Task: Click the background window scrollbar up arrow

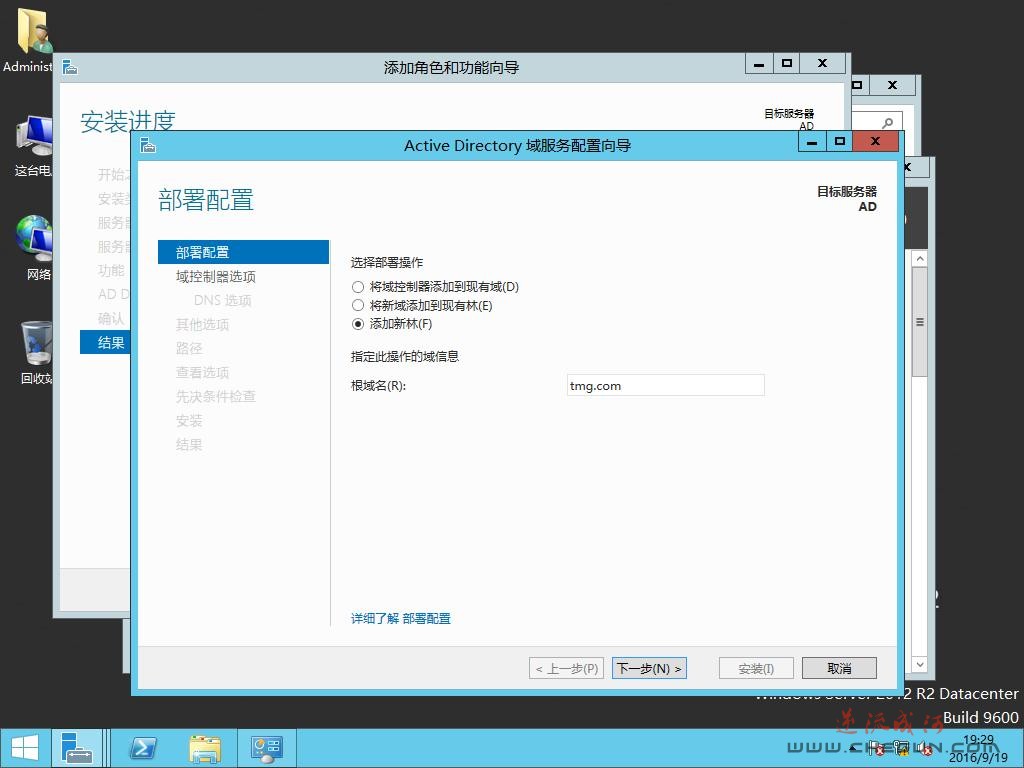Action: pos(920,259)
